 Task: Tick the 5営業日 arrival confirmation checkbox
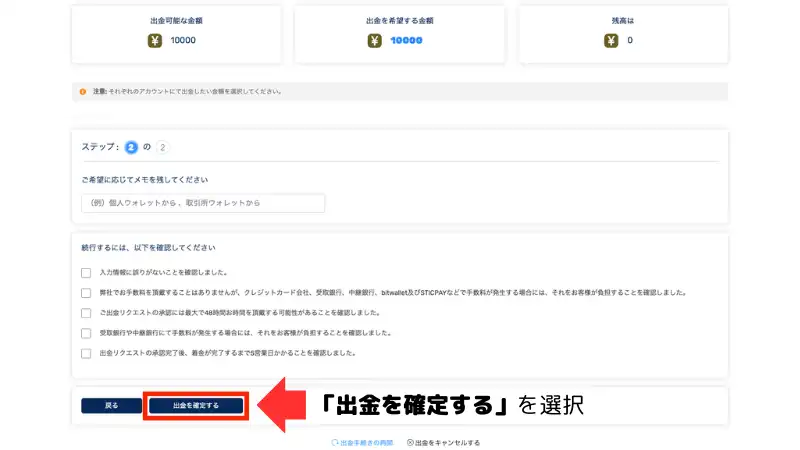(x=86, y=353)
